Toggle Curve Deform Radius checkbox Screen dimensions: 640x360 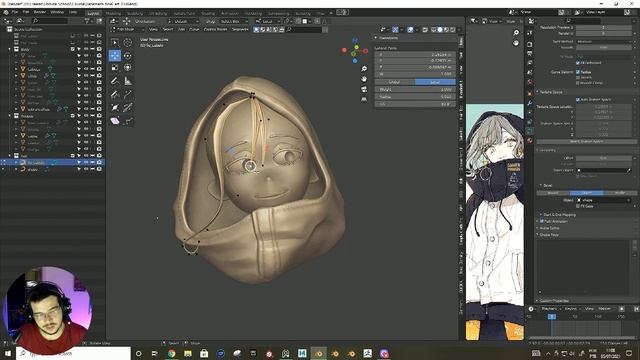(x=578, y=72)
